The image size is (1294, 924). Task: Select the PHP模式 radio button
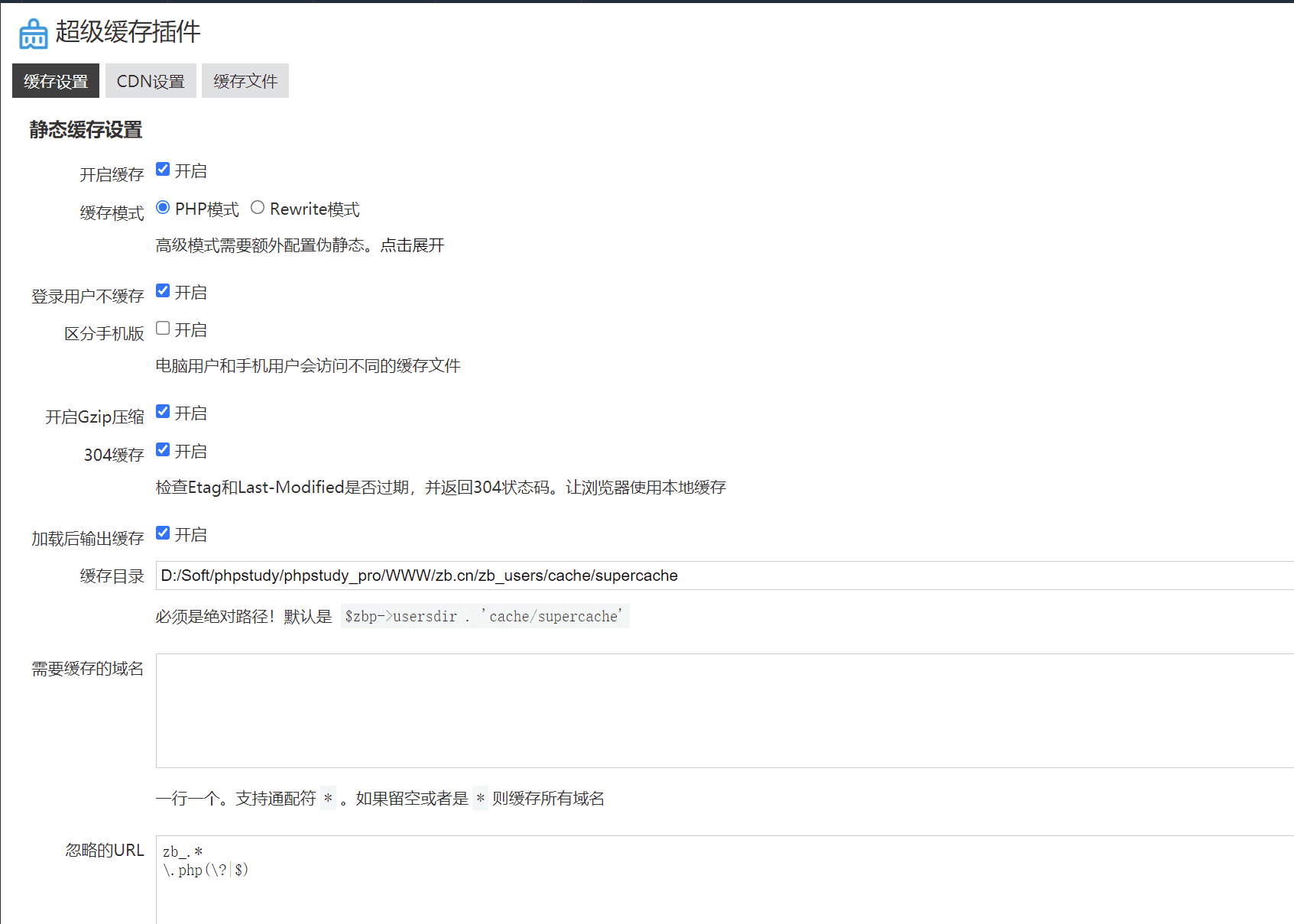tap(162, 207)
